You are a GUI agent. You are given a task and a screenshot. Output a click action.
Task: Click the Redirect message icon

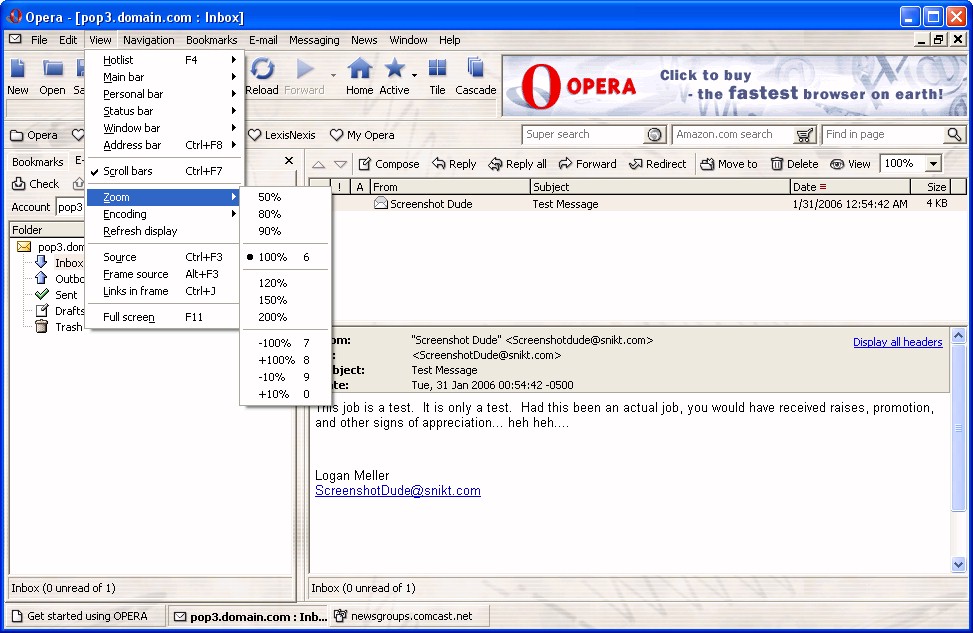point(636,164)
